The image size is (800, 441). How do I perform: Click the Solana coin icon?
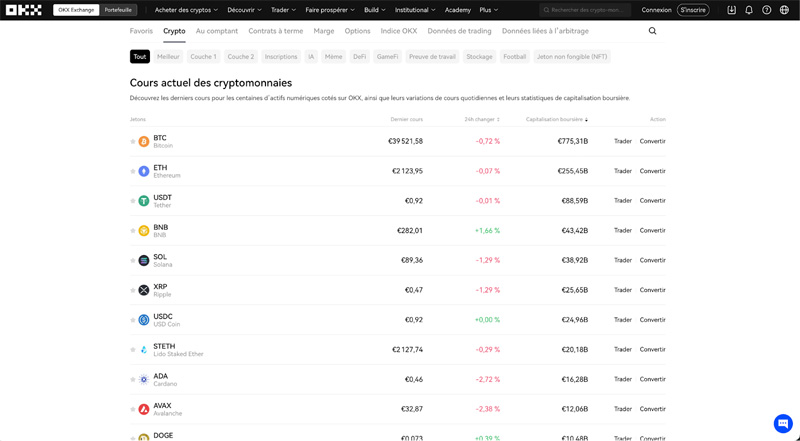click(x=144, y=260)
